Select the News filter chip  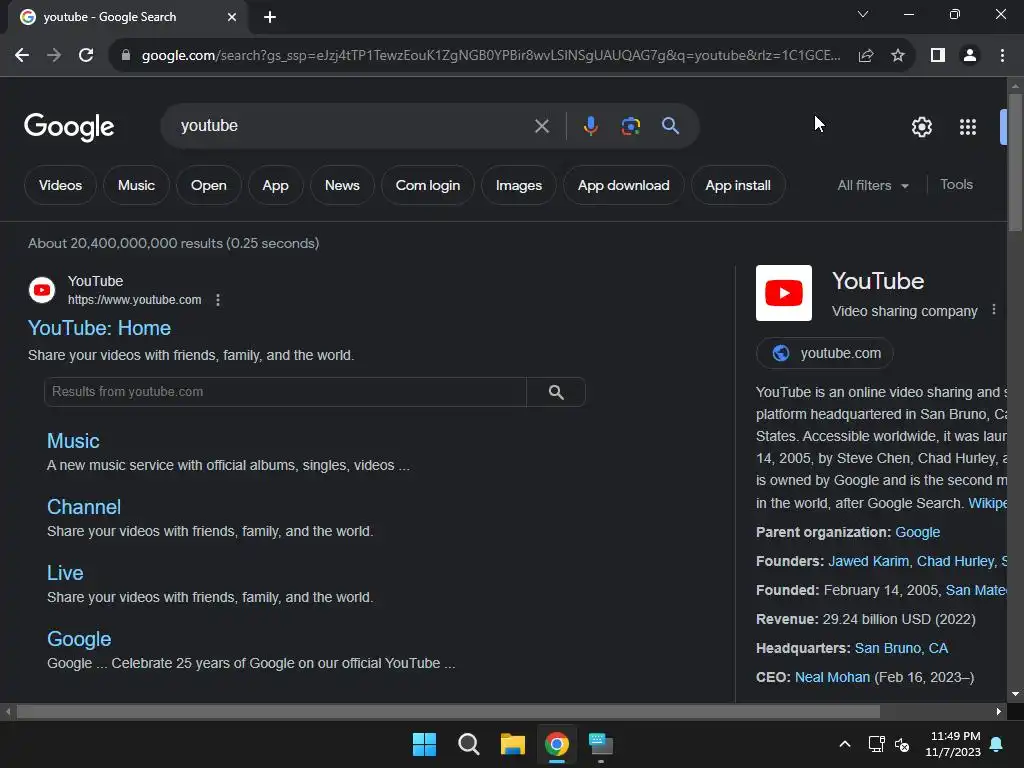pyautogui.click(x=342, y=185)
